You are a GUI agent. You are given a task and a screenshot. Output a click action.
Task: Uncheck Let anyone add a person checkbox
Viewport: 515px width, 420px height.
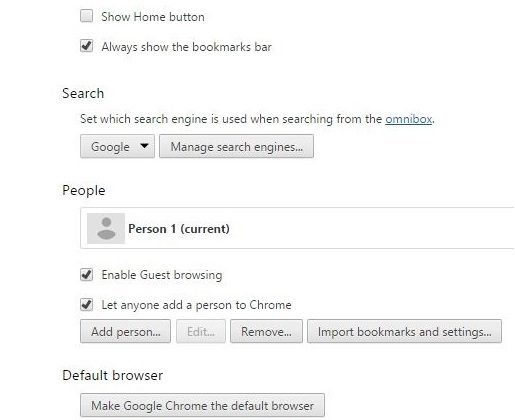pyautogui.click(x=87, y=304)
